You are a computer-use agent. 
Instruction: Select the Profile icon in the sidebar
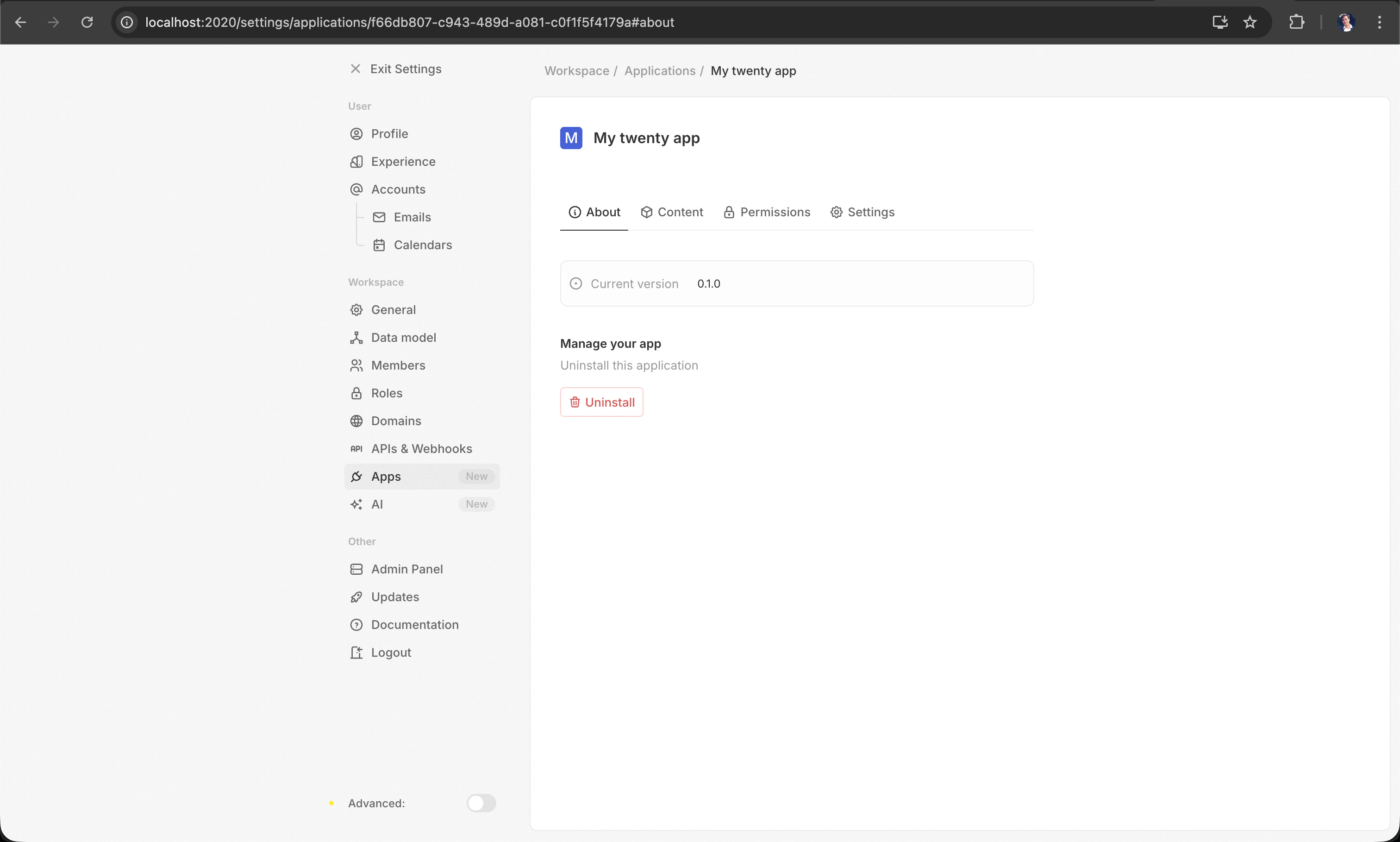pyautogui.click(x=356, y=133)
